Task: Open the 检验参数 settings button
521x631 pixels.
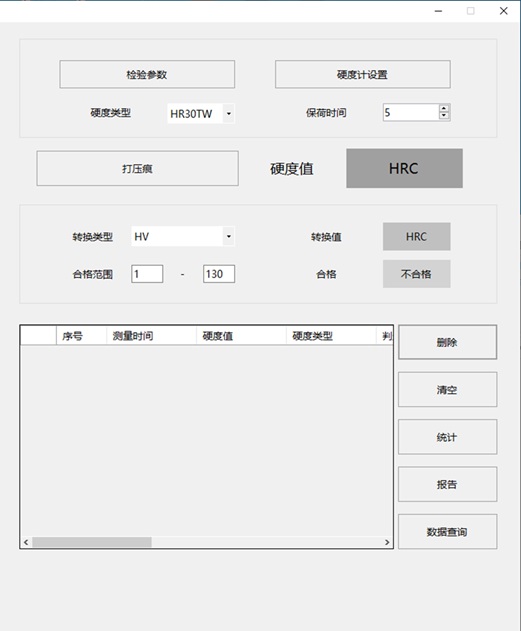Action: coord(147,74)
